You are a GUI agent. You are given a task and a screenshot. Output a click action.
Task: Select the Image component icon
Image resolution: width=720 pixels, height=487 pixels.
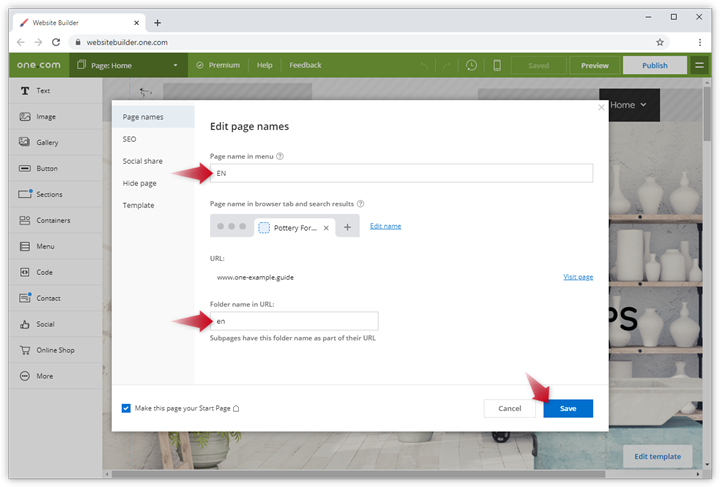[x=25, y=116]
